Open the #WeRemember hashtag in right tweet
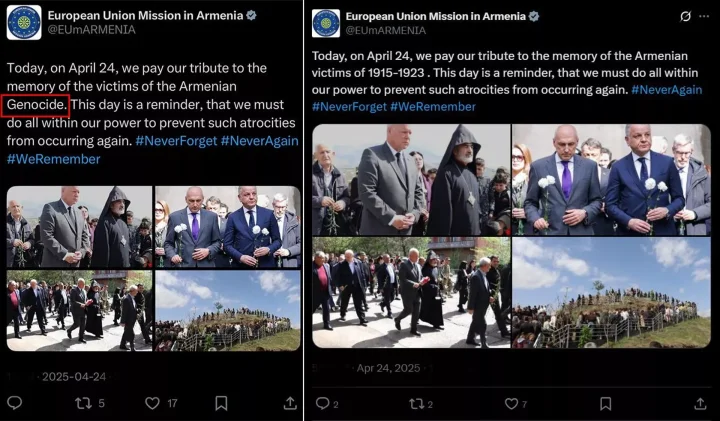The height and width of the screenshot is (421, 720). click(x=433, y=107)
